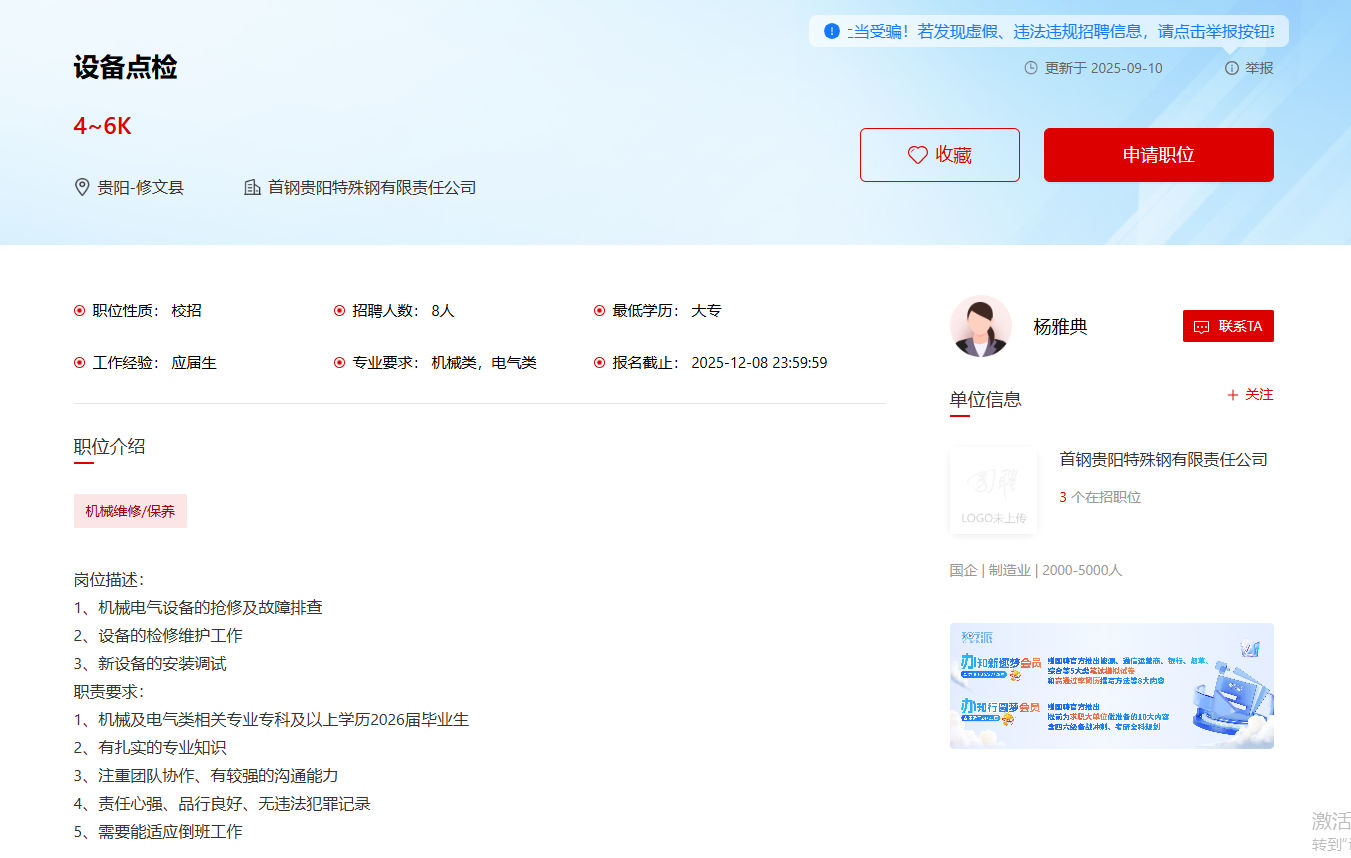The height and width of the screenshot is (858, 1351).
Task: Click the heart icon in 收藏 button
Action: [x=917, y=155]
